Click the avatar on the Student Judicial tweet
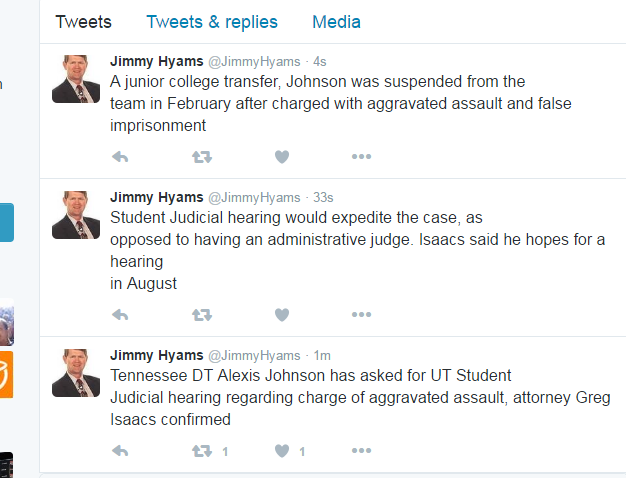This screenshot has width=626, height=478. (x=76, y=215)
